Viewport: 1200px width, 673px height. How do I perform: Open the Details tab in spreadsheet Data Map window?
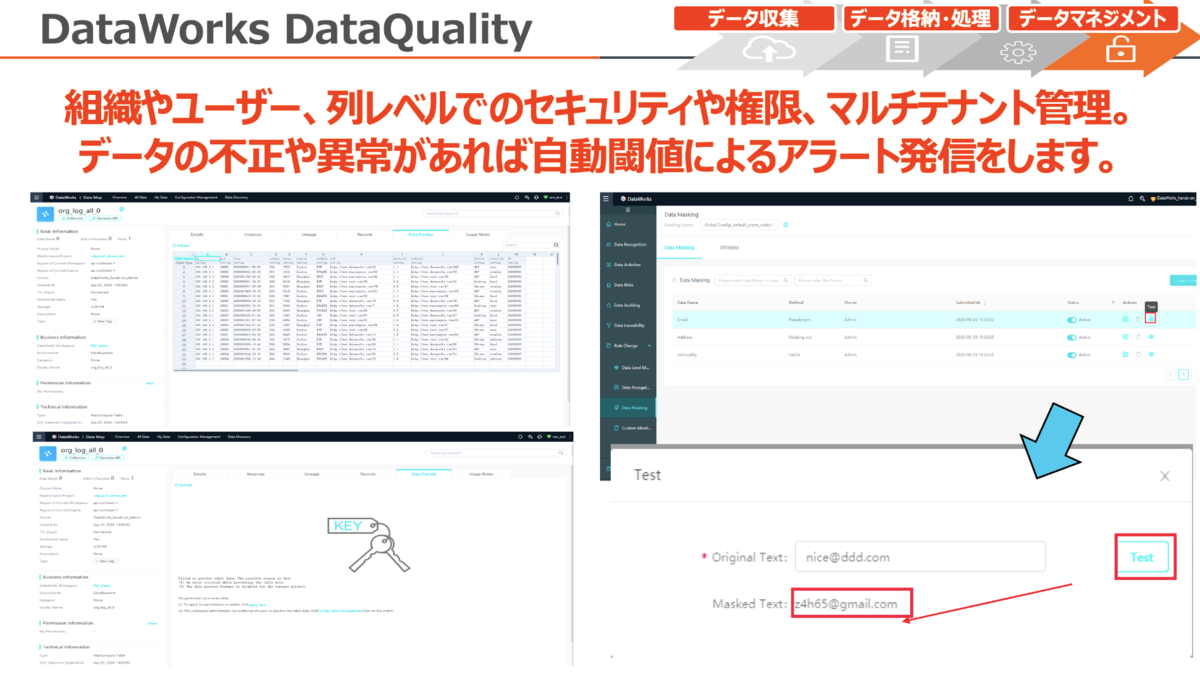pyautogui.click(x=197, y=234)
